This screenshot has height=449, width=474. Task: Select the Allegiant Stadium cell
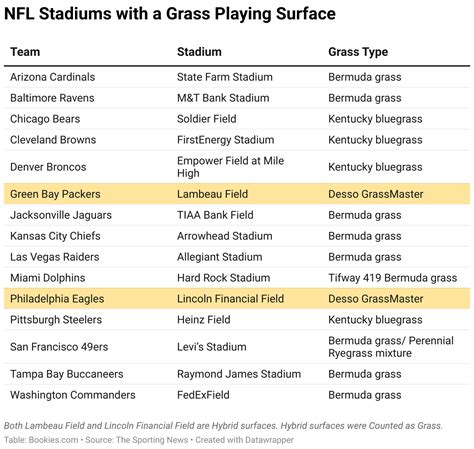point(220,257)
